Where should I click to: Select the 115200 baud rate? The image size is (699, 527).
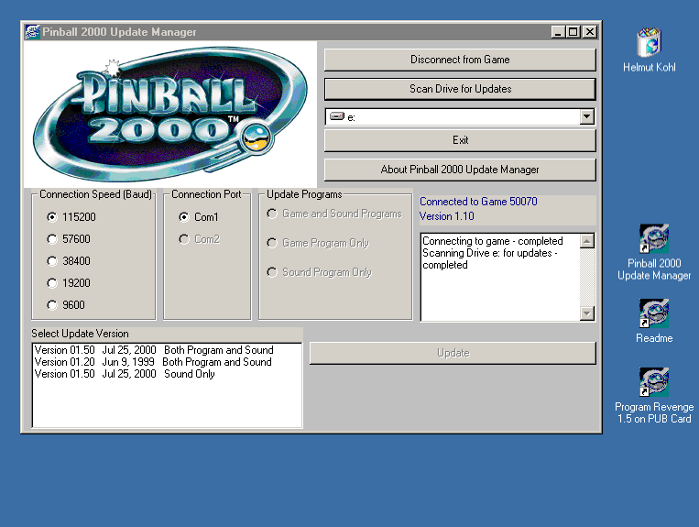coord(71,217)
